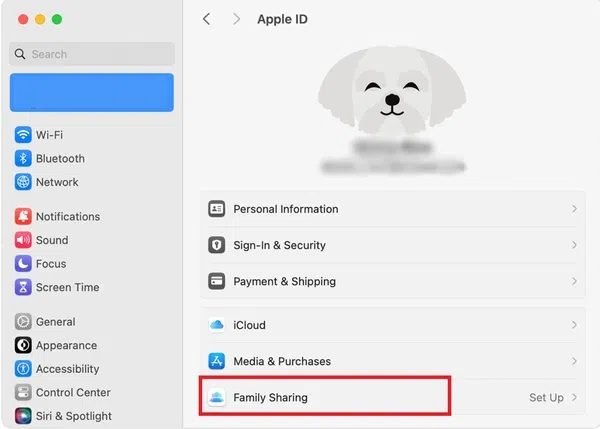Viewport: 600px width, 429px height.
Task: Click the yellow minimize window button
Action: pos(40,19)
